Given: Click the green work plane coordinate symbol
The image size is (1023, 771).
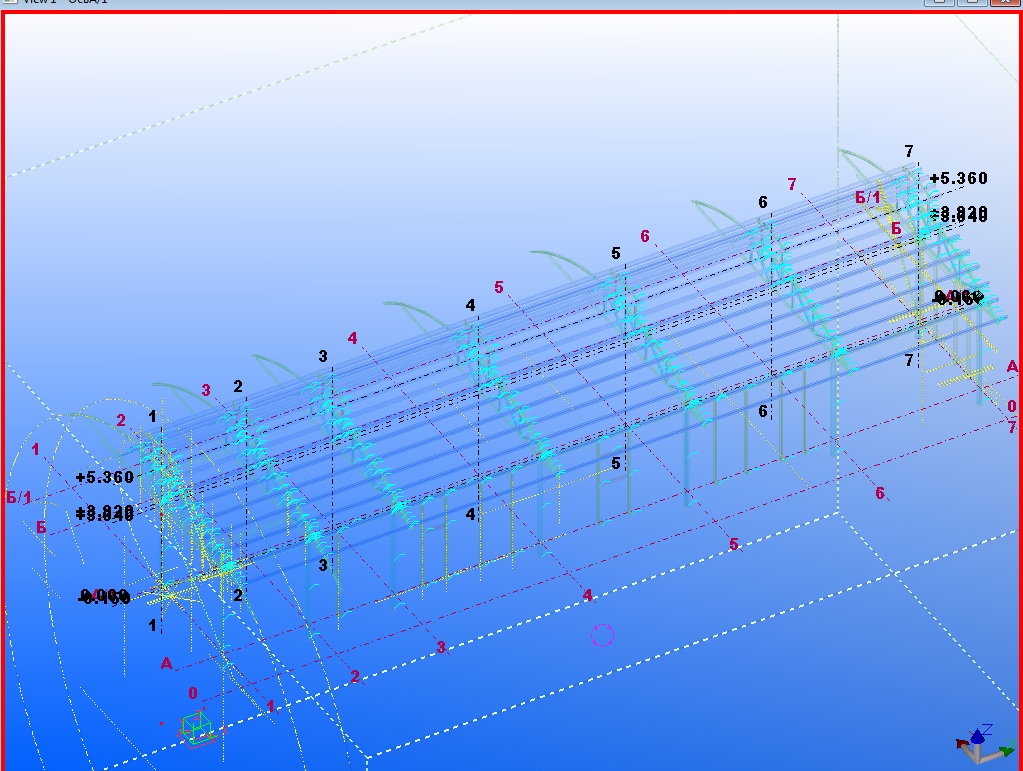Looking at the screenshot, I should [x=197, y=727].
